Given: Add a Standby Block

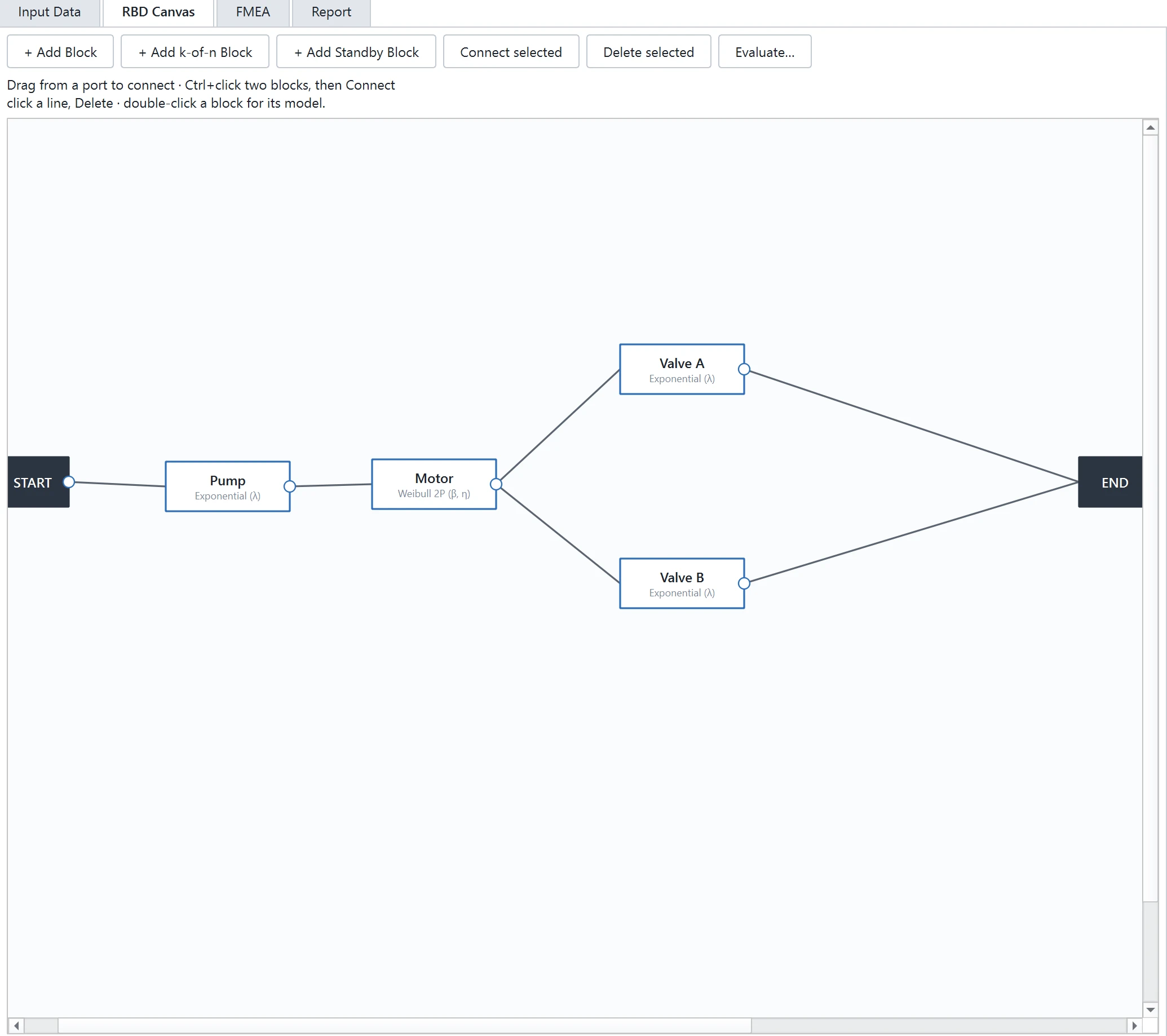Looking at the screenshot, I should [356, 52].
